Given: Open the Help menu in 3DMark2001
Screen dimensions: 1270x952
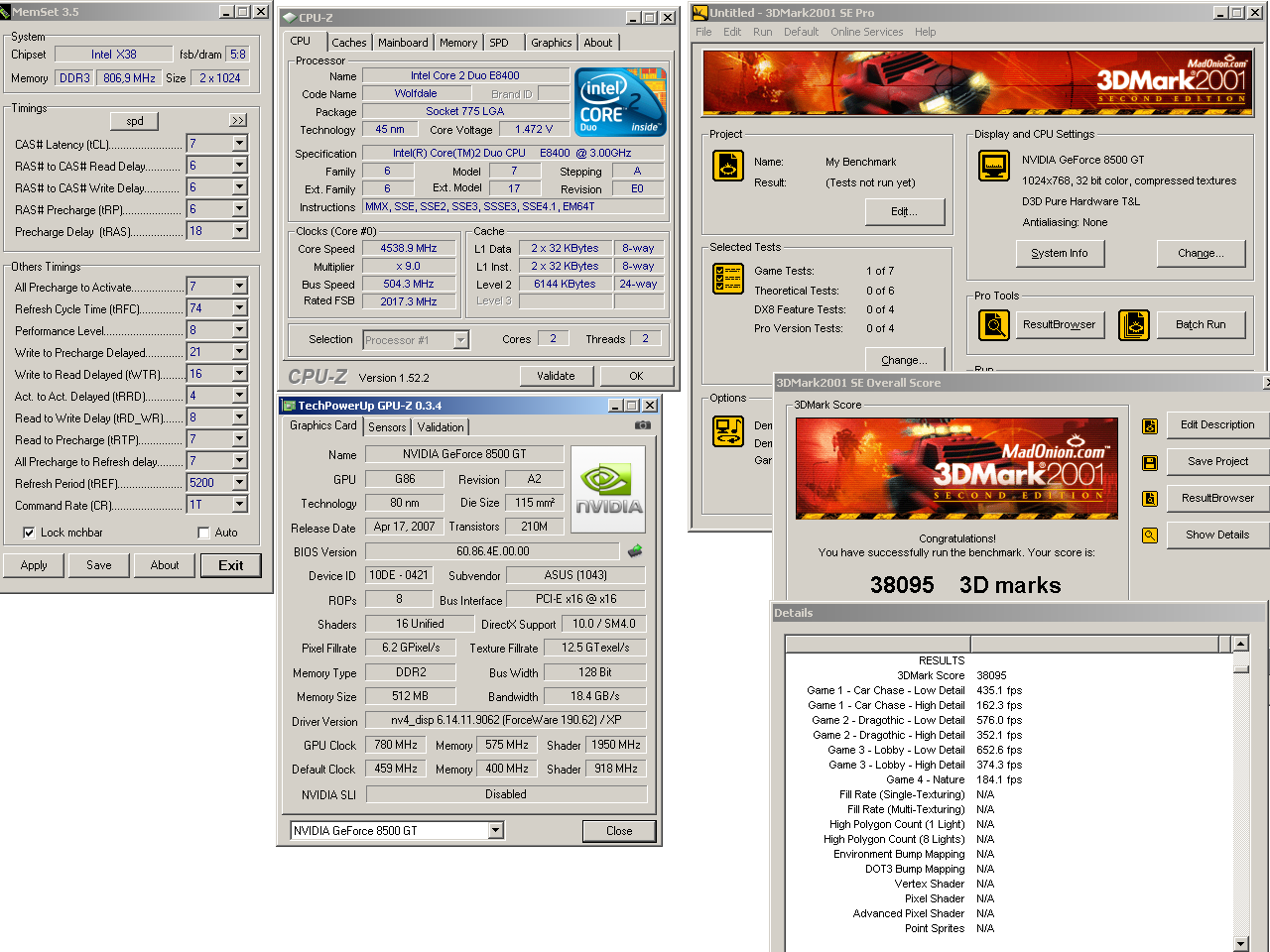Looking at the screenshot, I should point(925,32).
